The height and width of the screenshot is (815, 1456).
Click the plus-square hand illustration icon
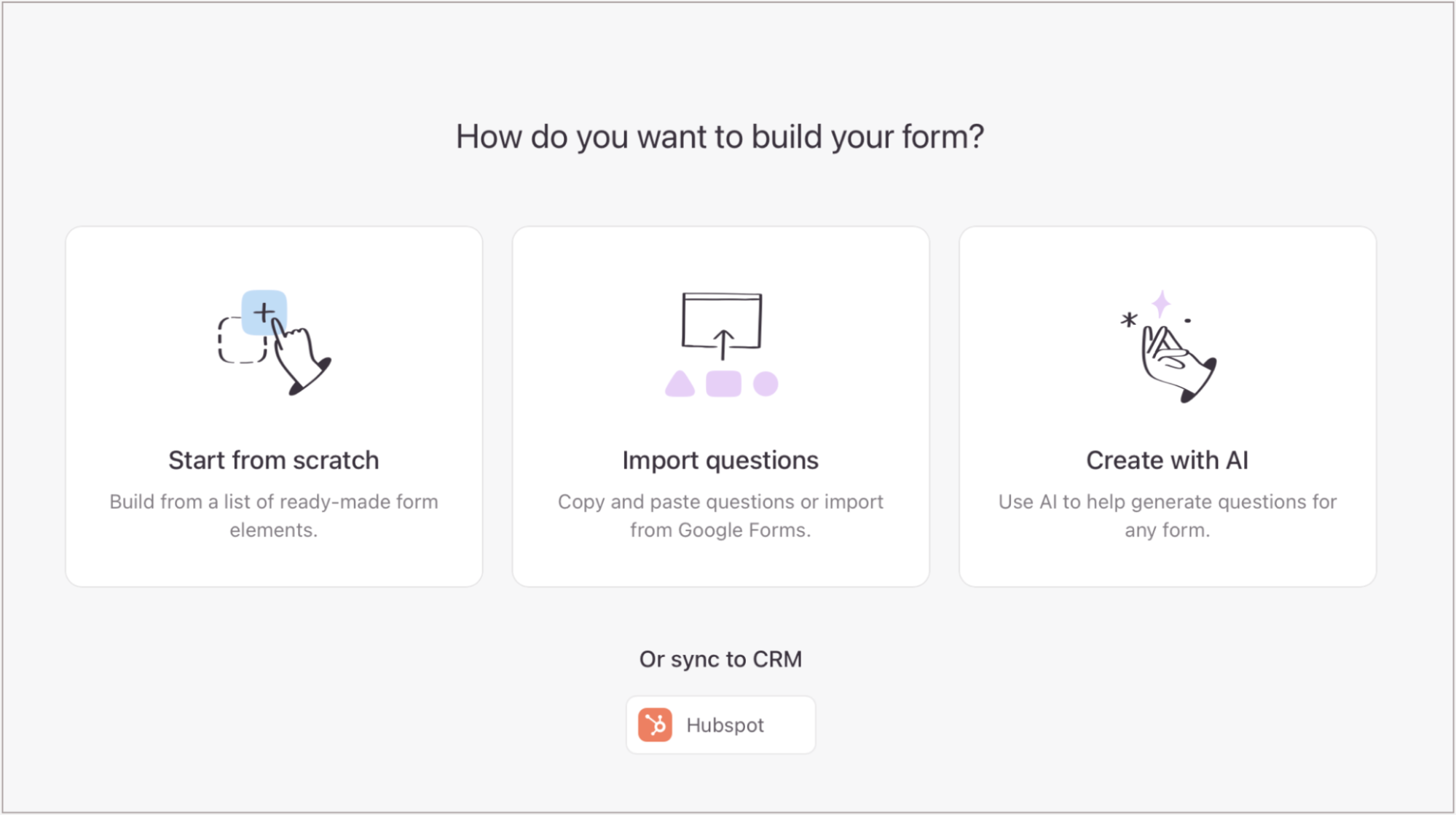(x=275, y=342)
